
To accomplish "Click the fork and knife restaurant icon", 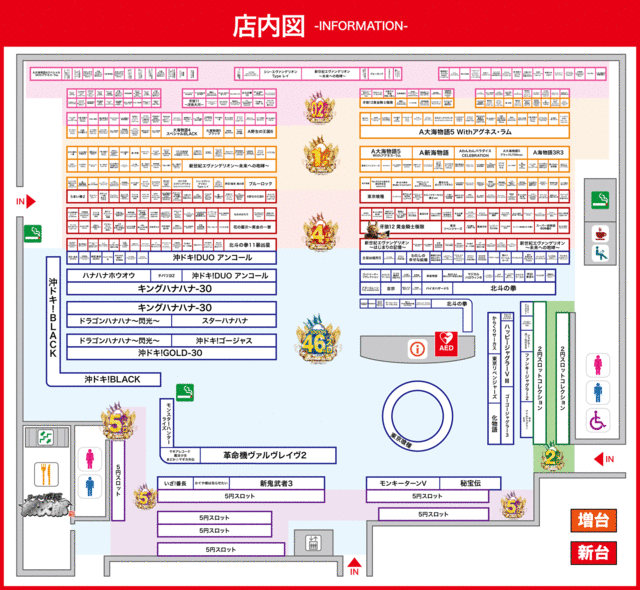I will click(44, 470).
